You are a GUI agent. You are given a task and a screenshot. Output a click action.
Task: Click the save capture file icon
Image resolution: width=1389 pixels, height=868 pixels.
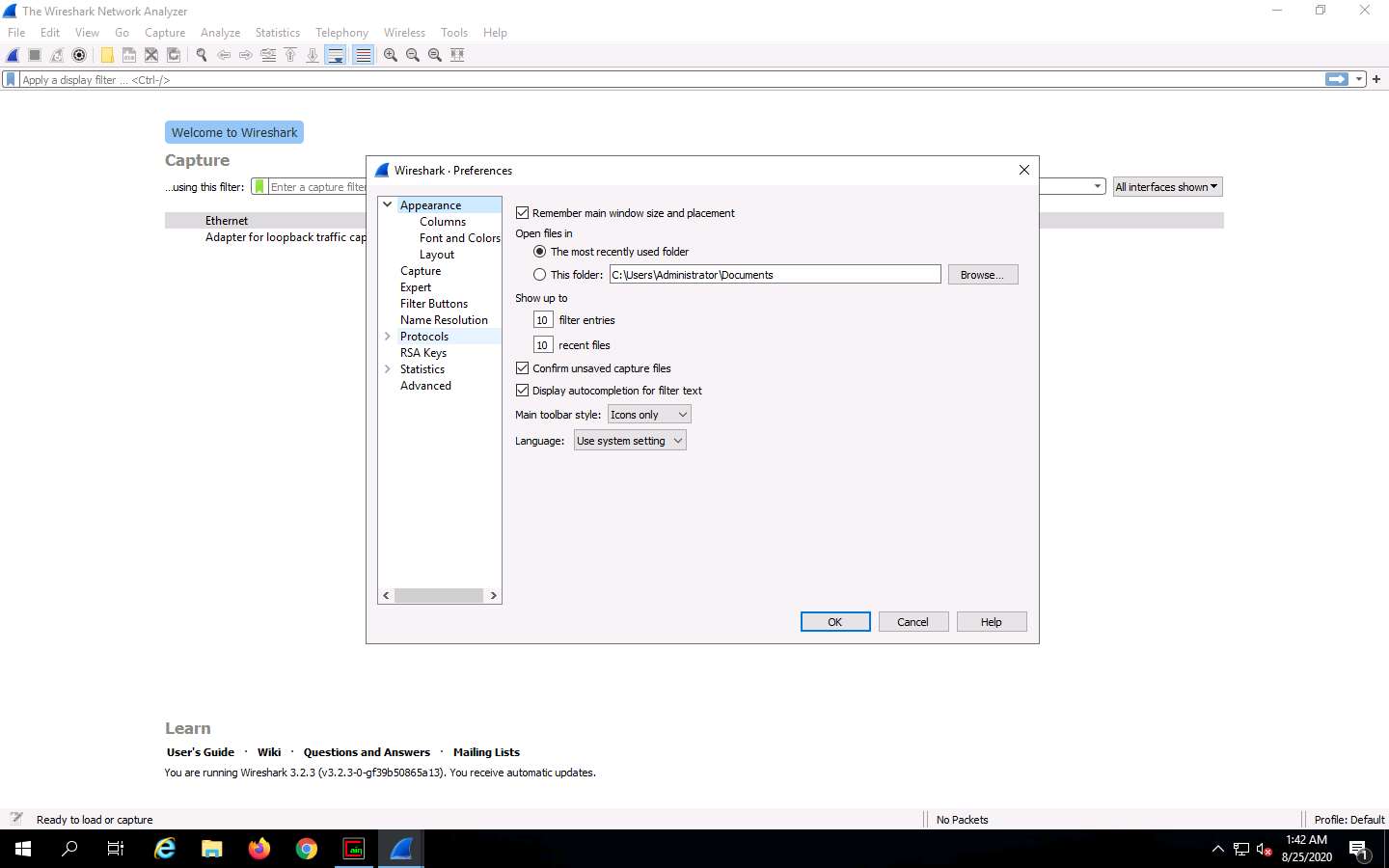click(x=129, y=55)
